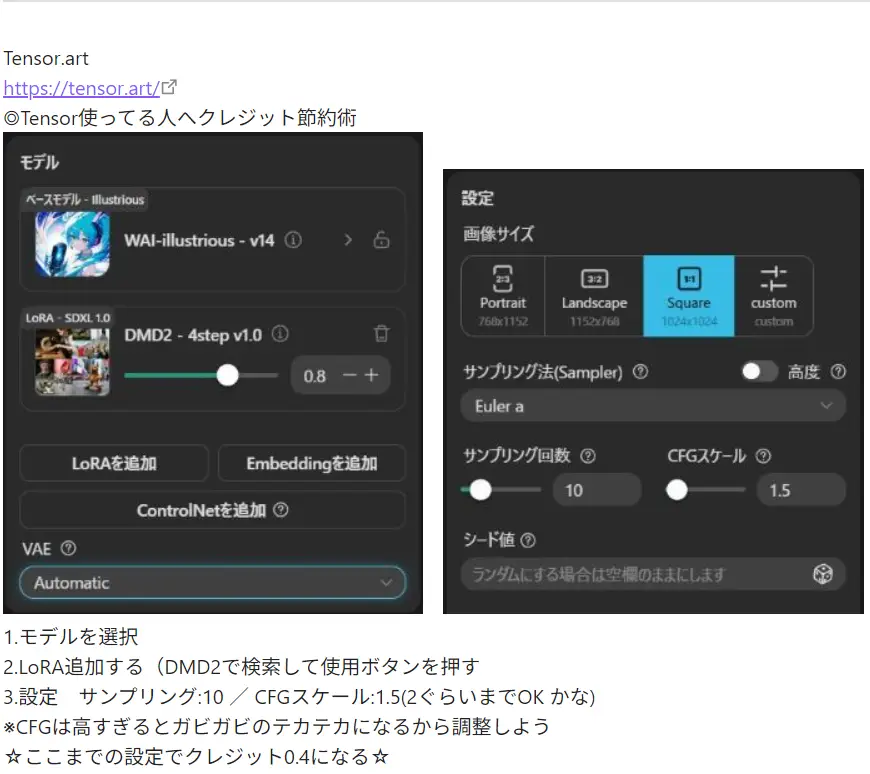Delete the DMD2 LoRA with trash icon
This screenshot has height=774, width=870.
coord(381,334)
